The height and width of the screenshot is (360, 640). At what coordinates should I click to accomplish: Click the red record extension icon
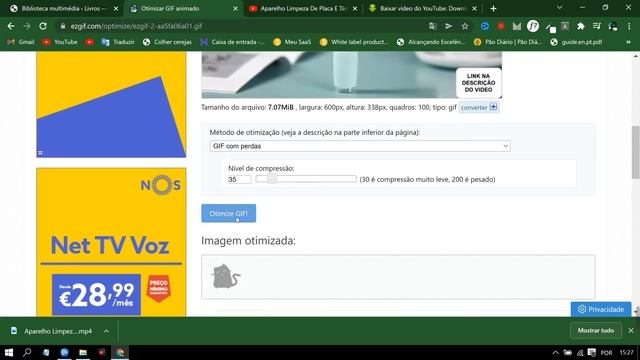pos(501,26)
